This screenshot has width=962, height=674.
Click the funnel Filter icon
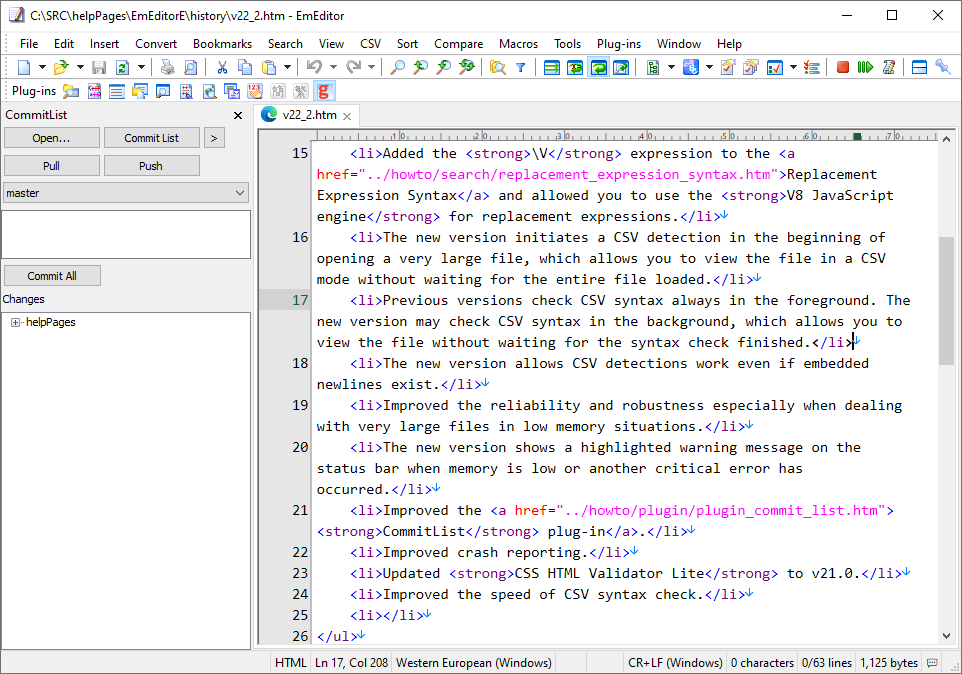tap(521, 67)
